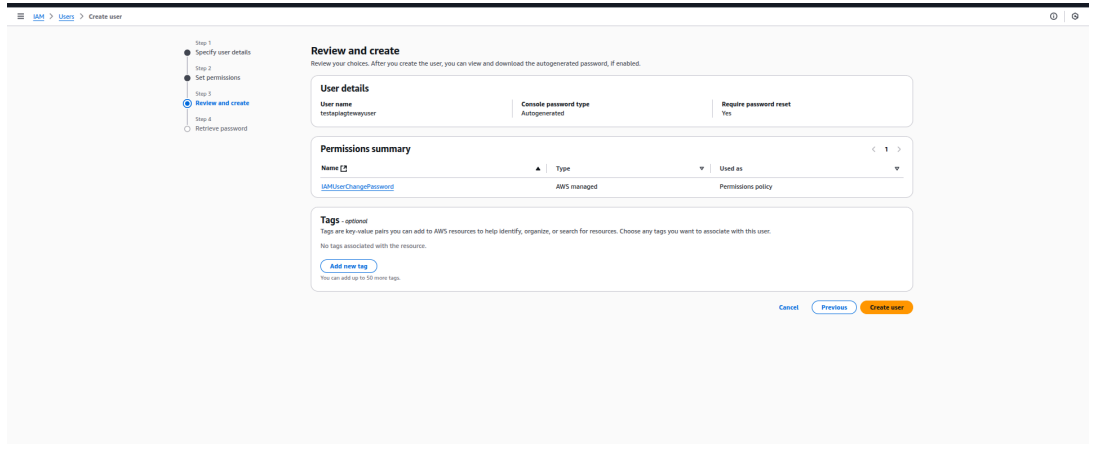The image size is (1097, 456).
Task: Go back with Previous button
Action: tap(834, 307)
